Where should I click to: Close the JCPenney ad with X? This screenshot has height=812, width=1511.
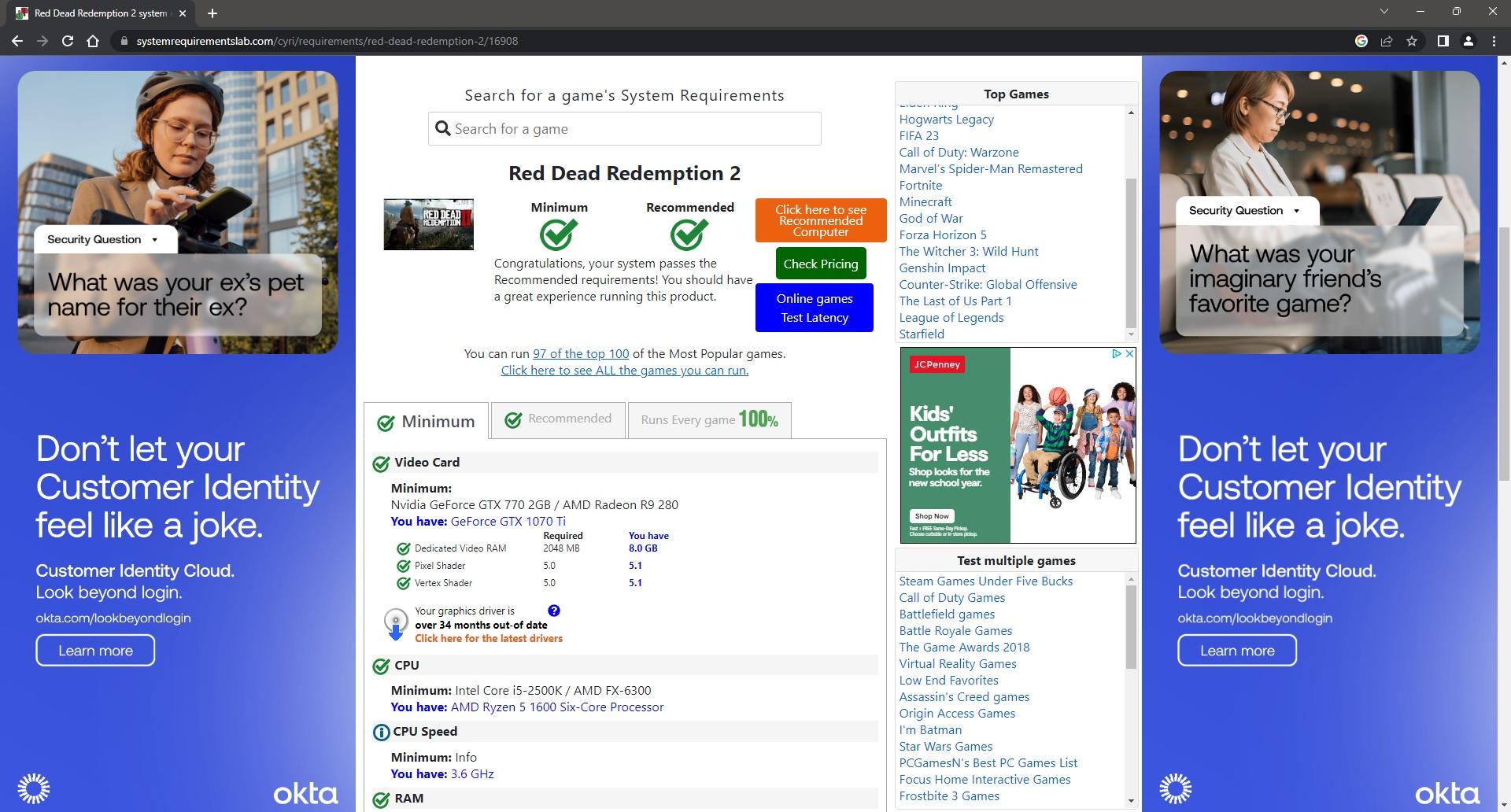coord(1129,354)
